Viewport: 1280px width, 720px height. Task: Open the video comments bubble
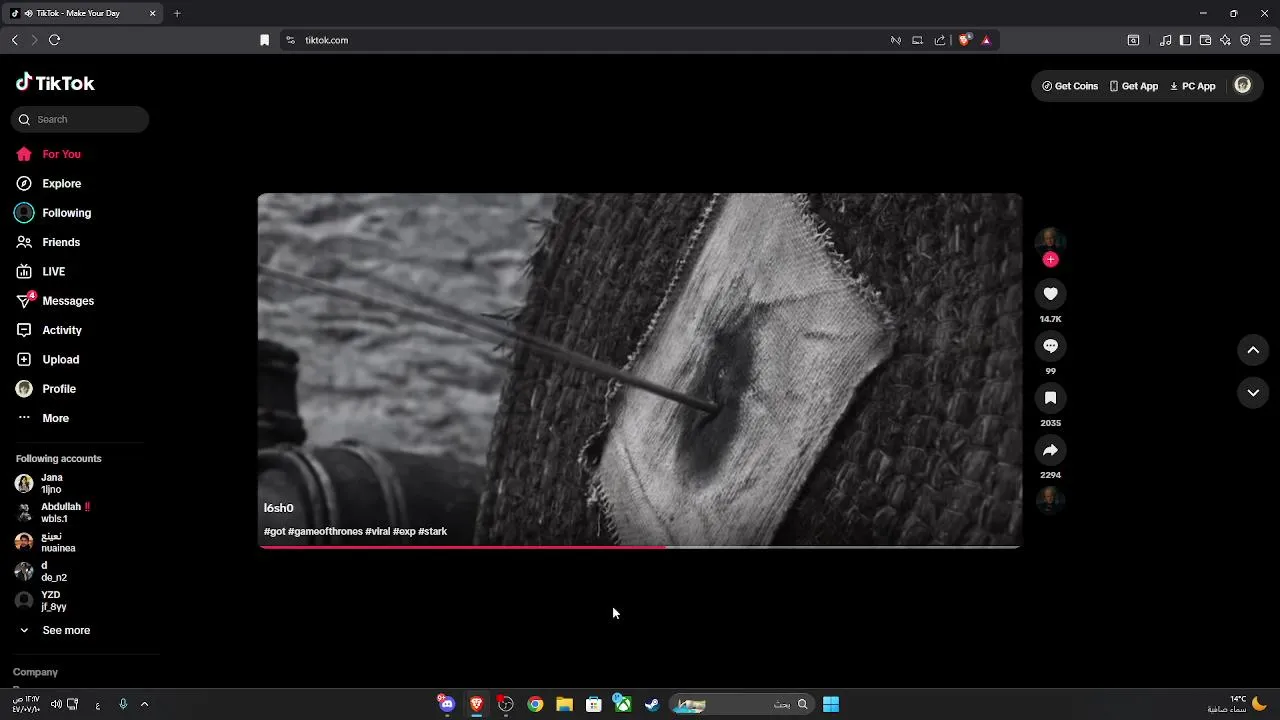tap(1050, 345)
